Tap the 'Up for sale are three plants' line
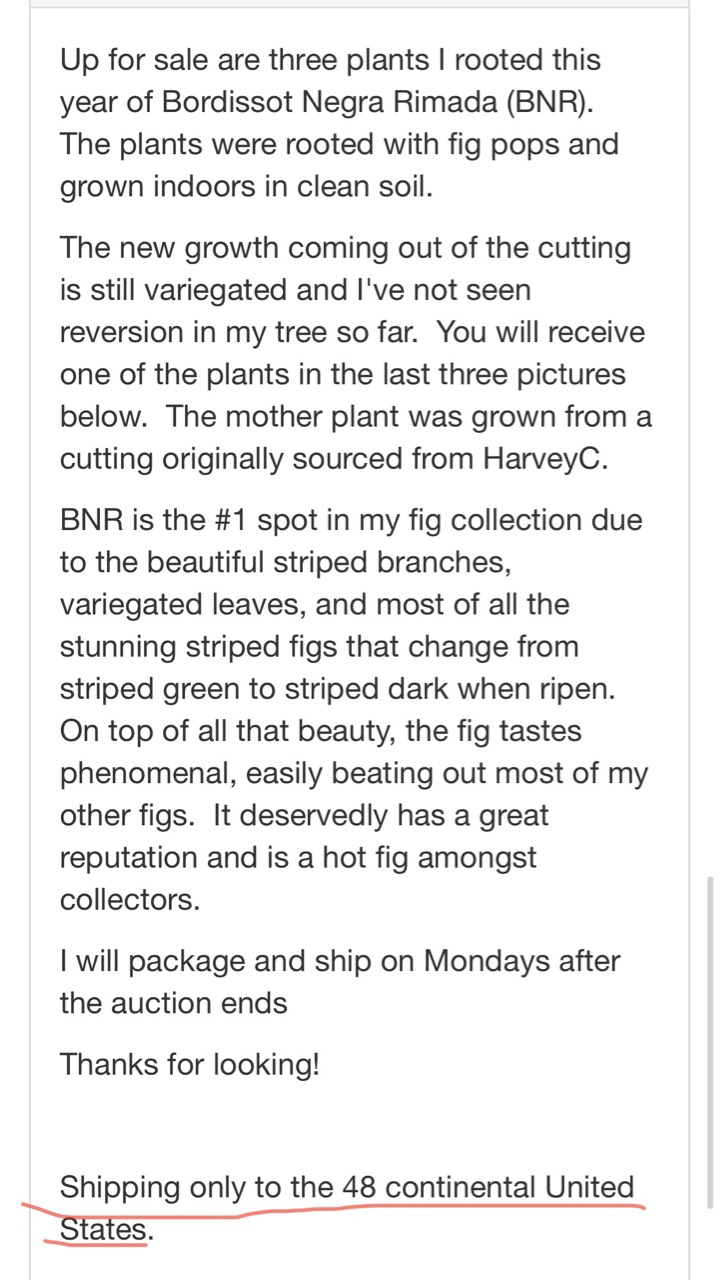720x1280 pixels. (330, 60)
